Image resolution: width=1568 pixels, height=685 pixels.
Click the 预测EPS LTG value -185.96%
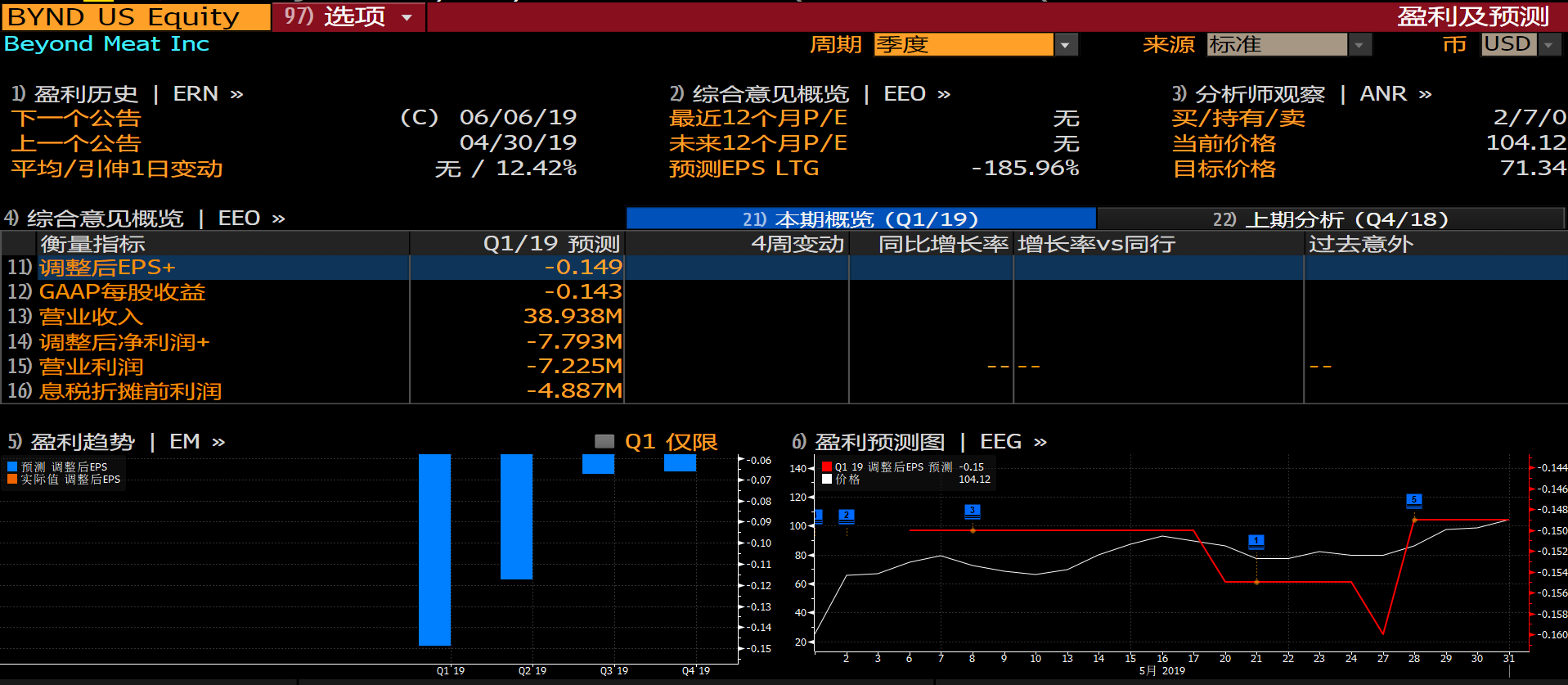coord(1025,169)
